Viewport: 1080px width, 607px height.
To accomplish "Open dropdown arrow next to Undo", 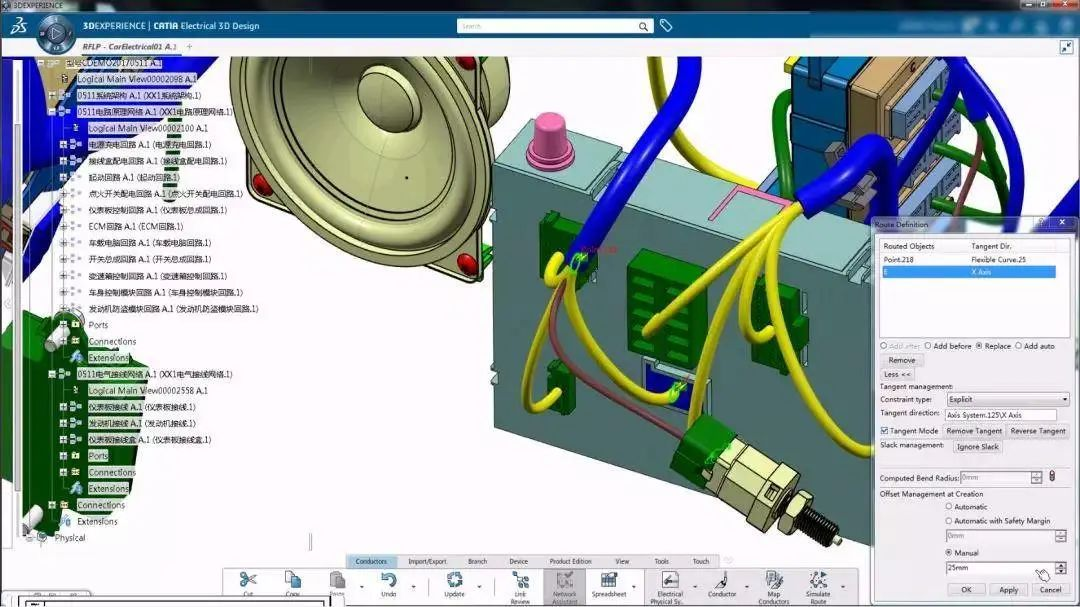I will pyautogui.click(x=415, y=587).
